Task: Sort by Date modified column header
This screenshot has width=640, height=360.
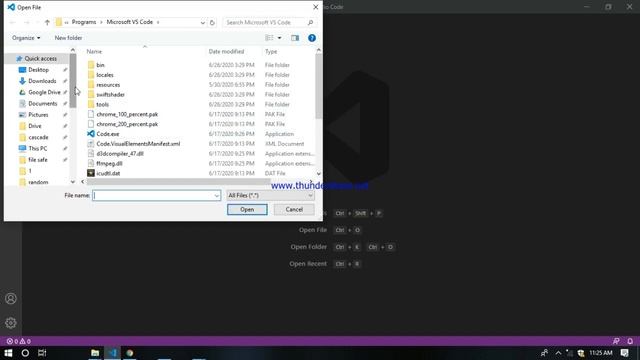Action: 226,51
